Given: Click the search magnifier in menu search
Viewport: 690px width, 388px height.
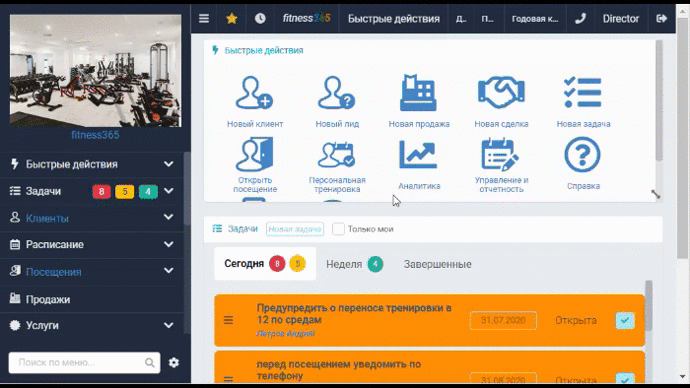Looking at the screenshot, I should (x=150, y=362).
